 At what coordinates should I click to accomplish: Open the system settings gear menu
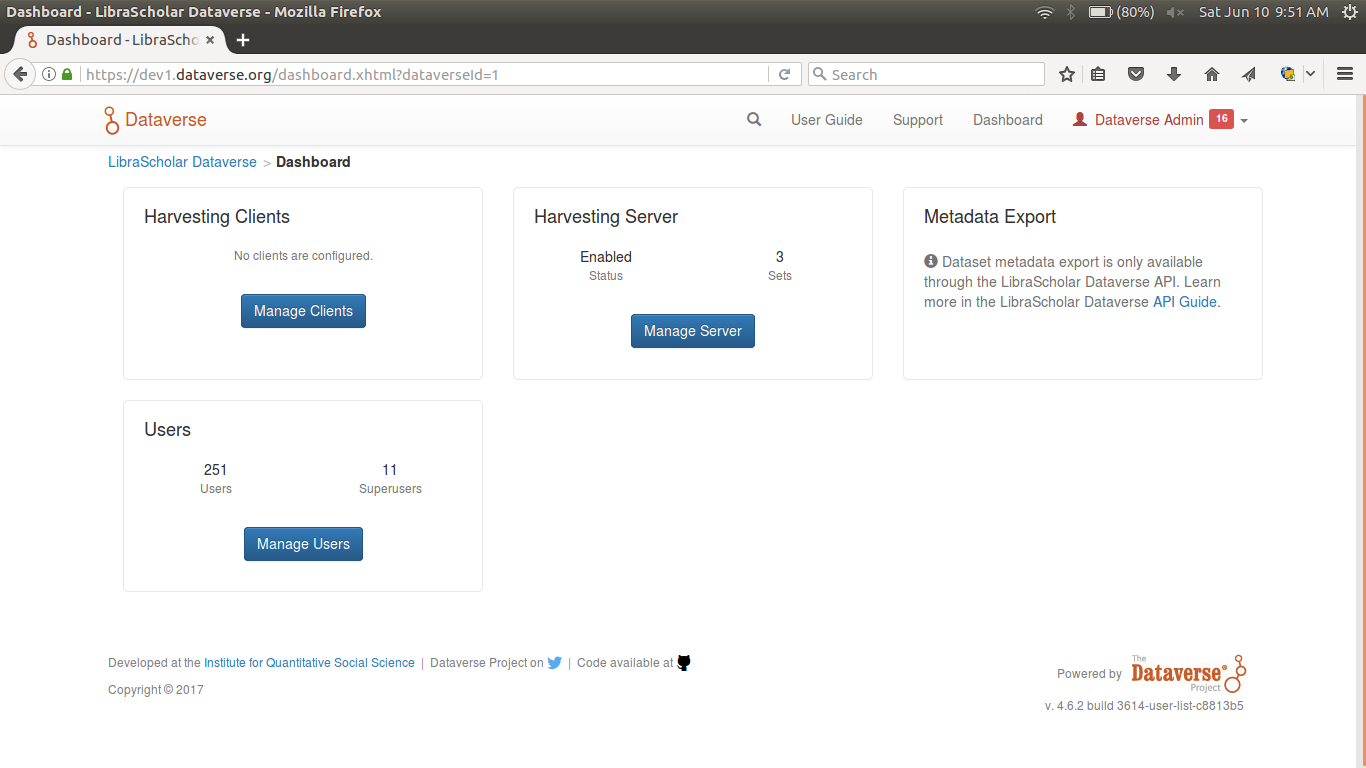[1348, 12]
